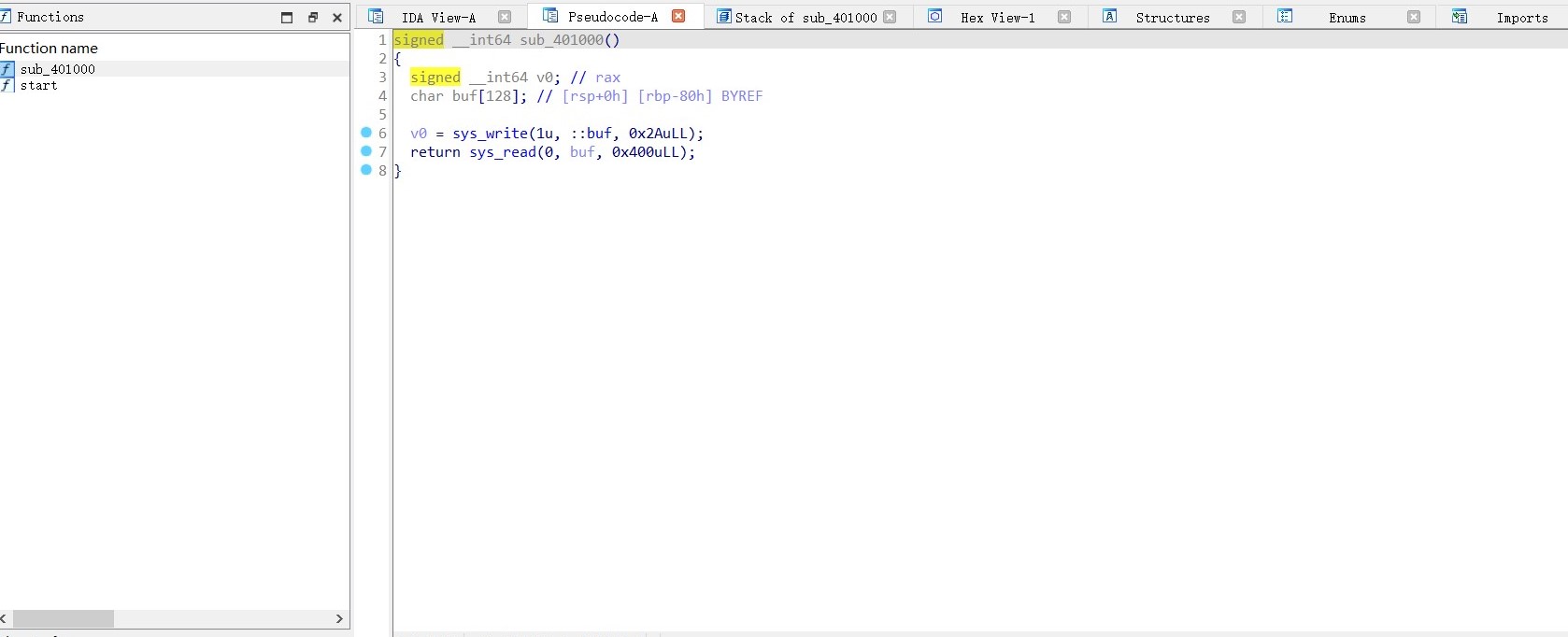
Task: Click the Enums tab icon
Action: point(1285,17)
